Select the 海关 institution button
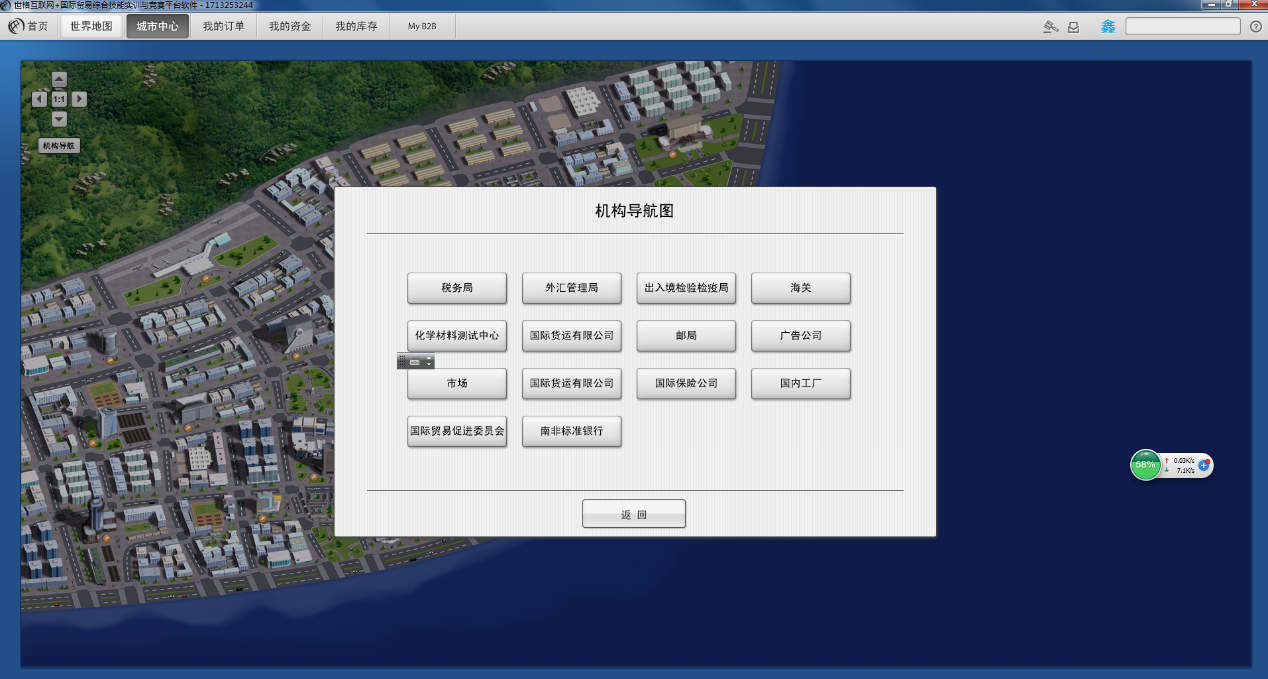The width and height of the screenshot is (1268, 679). (x=800, y=288)
